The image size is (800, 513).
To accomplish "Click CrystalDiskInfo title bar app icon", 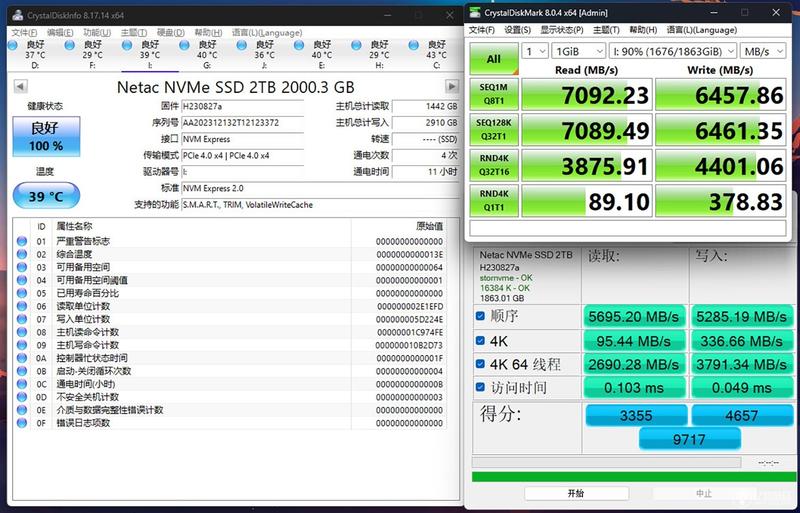I will [x=17, y=15].
